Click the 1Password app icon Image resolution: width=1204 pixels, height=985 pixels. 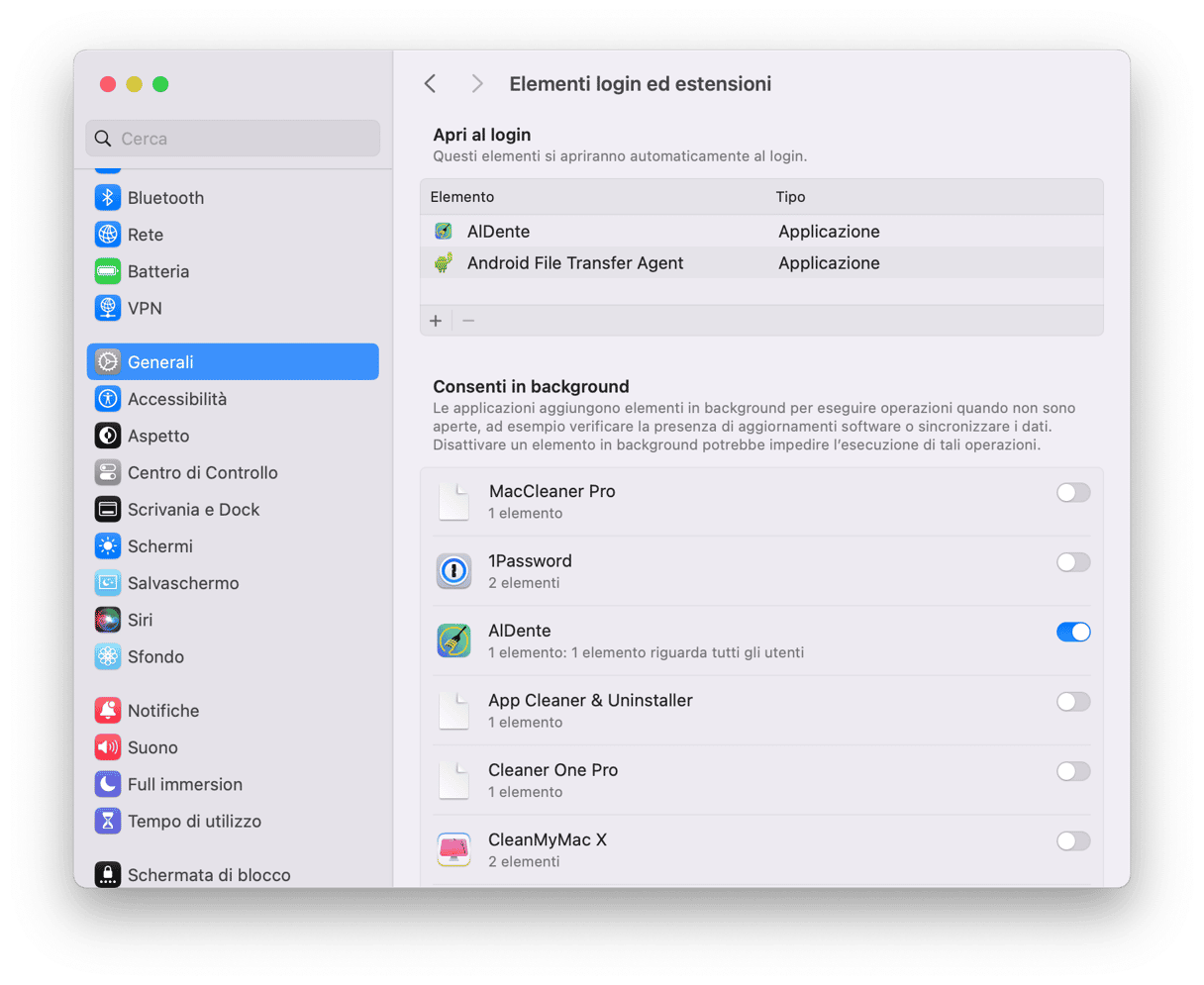tap(453, 571)
